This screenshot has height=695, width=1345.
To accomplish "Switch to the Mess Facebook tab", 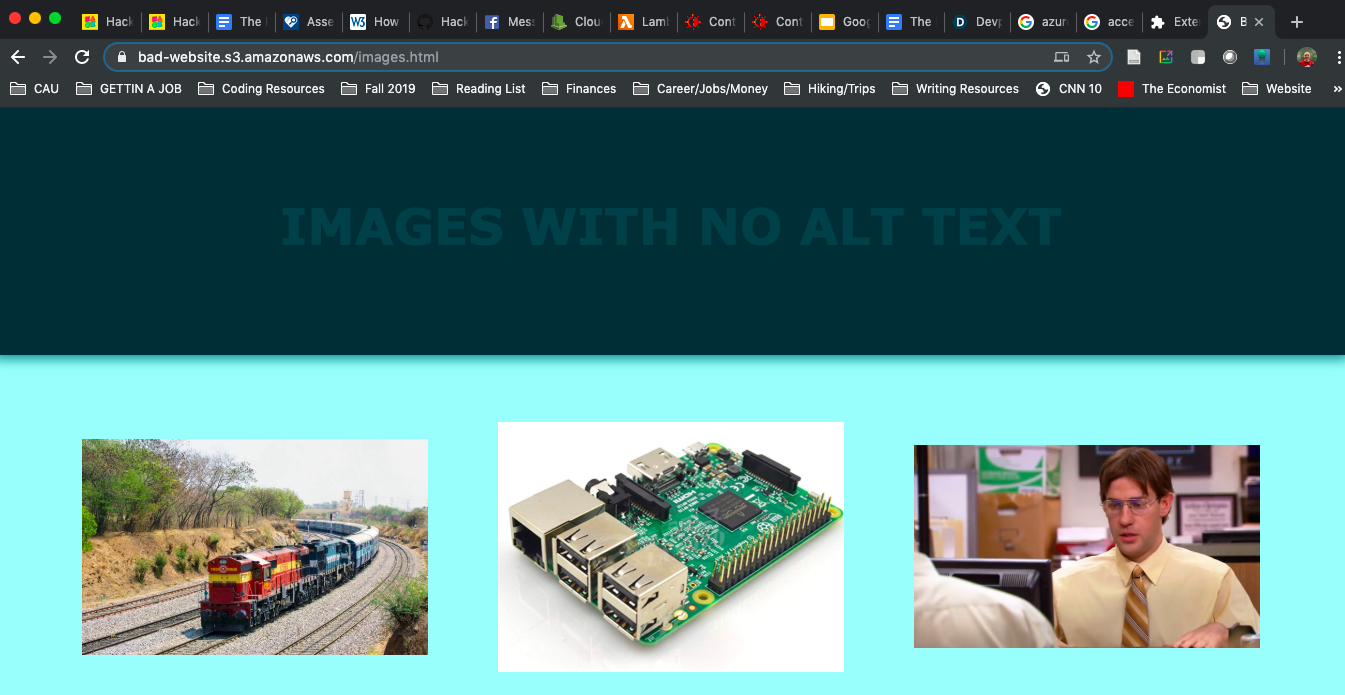I will pos(509,22).
